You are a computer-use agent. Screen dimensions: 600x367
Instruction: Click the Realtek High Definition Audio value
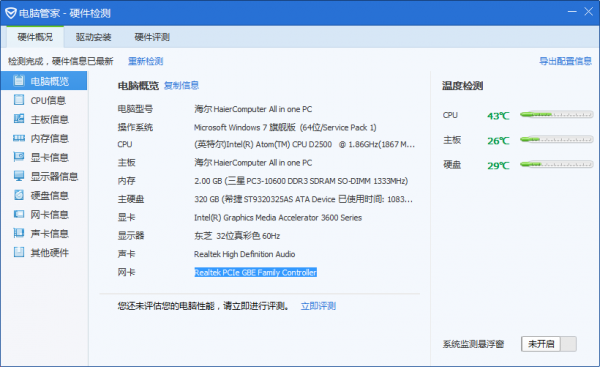coord(245,254)
